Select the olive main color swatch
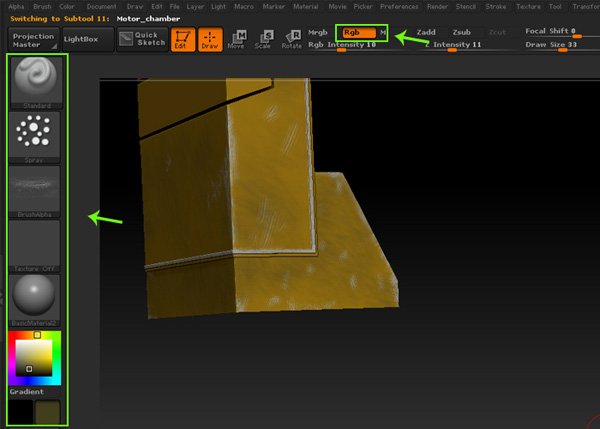This screenshot has height=429, width=600. click(x=47, y=412)
